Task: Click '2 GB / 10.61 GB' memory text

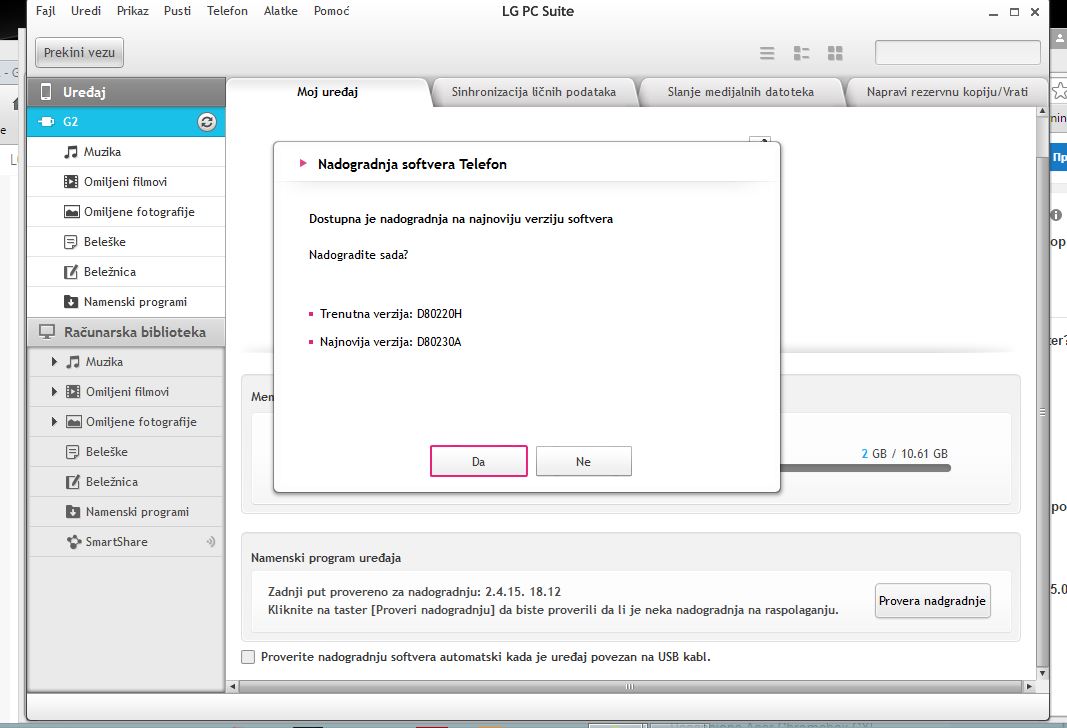Action: tap(904, 454)
